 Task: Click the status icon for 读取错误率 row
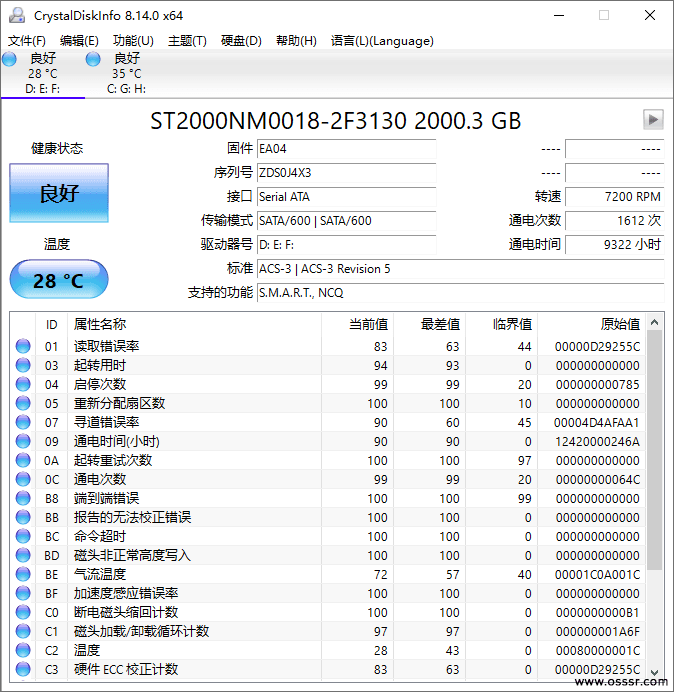click(23, 346)
